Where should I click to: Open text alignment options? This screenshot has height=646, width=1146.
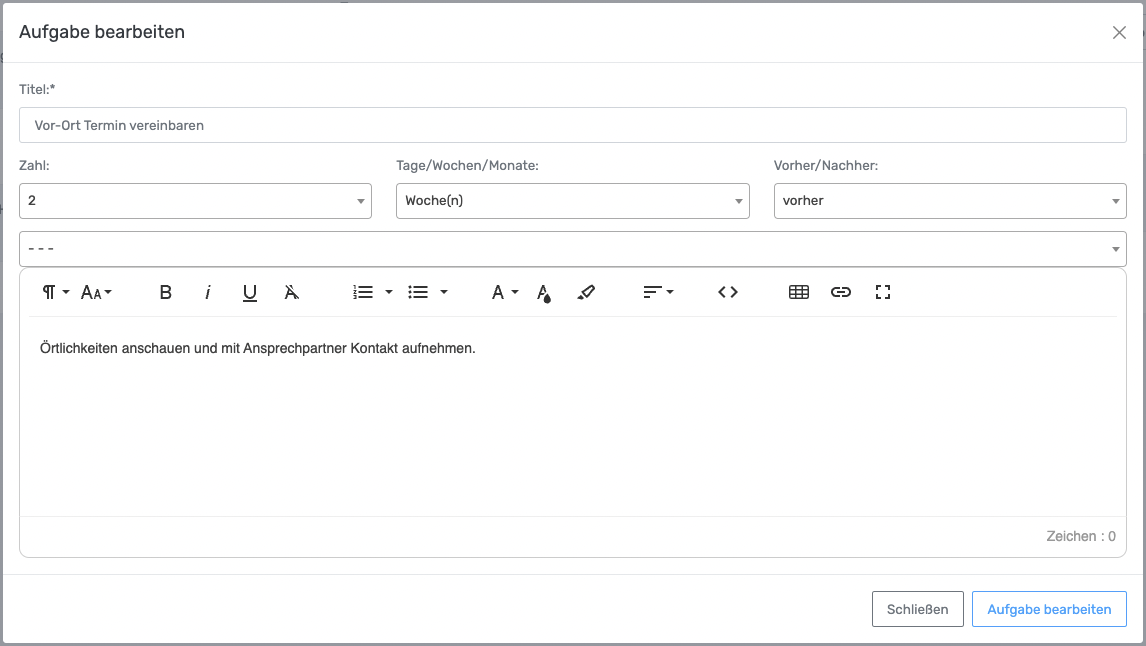click(x=657, y=292)
